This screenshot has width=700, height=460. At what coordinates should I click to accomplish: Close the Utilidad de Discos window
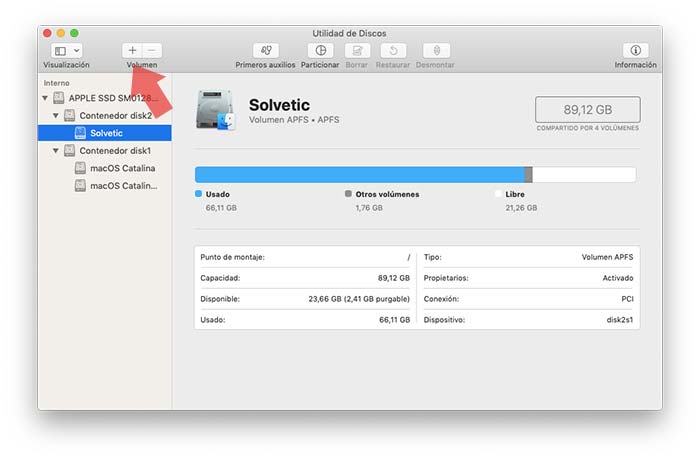point(47,33)
